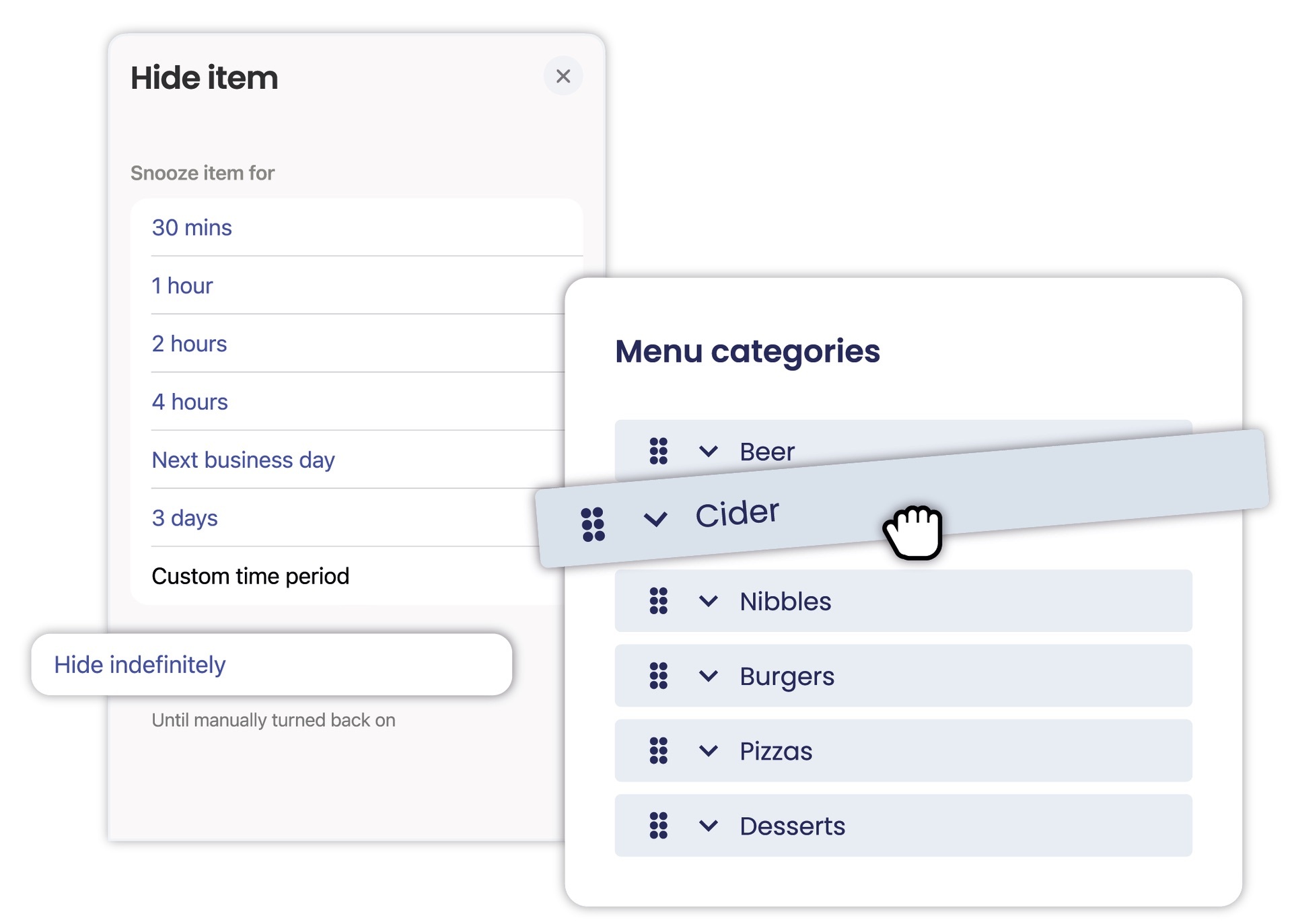Click the drag handle beside Desserts
The height and width of the screenshot is (924, 1292).
[658, 825]
